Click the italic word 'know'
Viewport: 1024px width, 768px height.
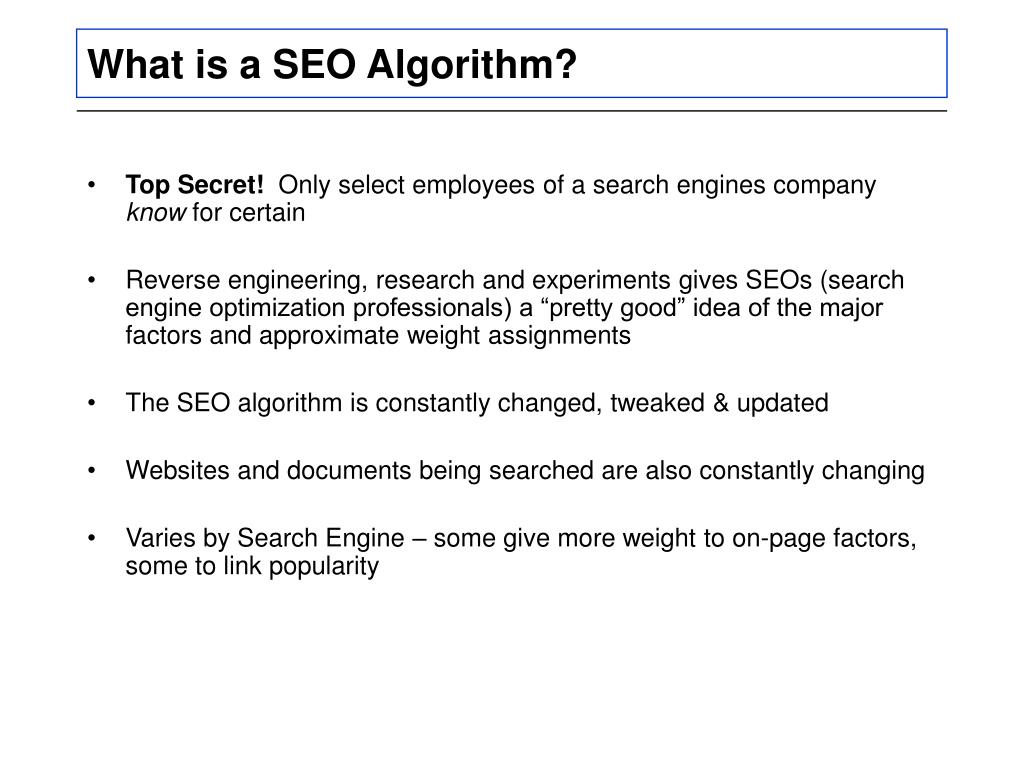pos(155,213)
